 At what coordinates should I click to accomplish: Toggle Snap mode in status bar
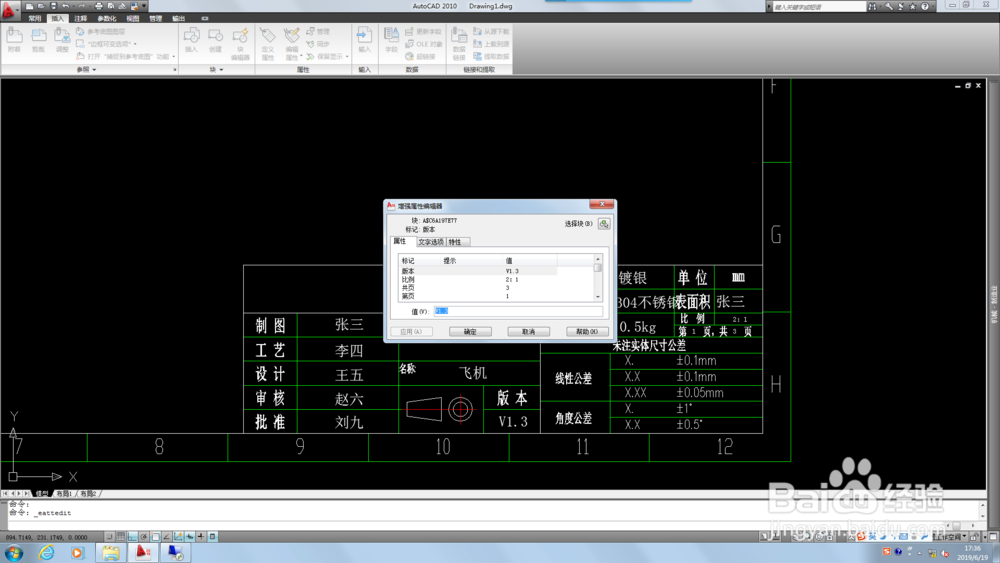point(110,537)
